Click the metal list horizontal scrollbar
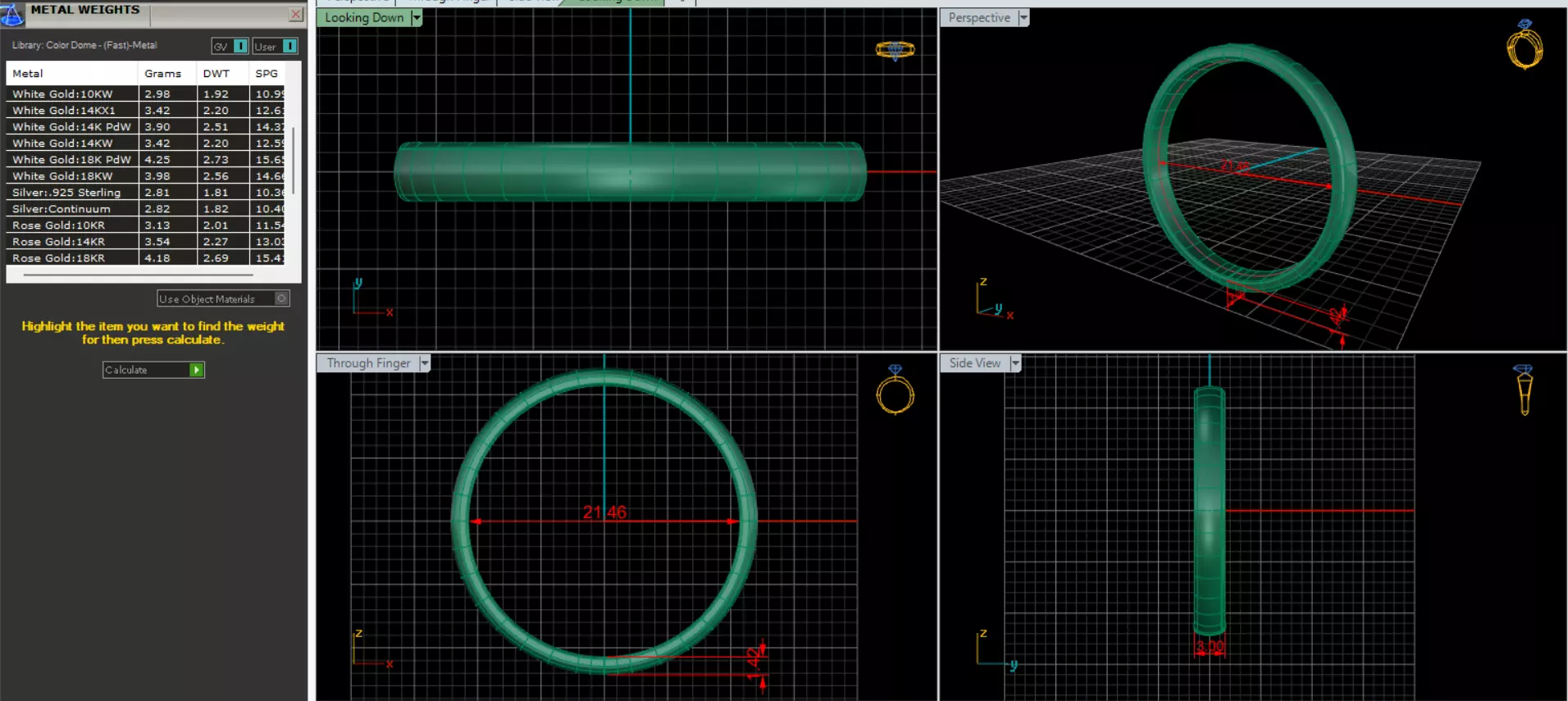This screenshot has width=1568, height=701. [138, 275]
